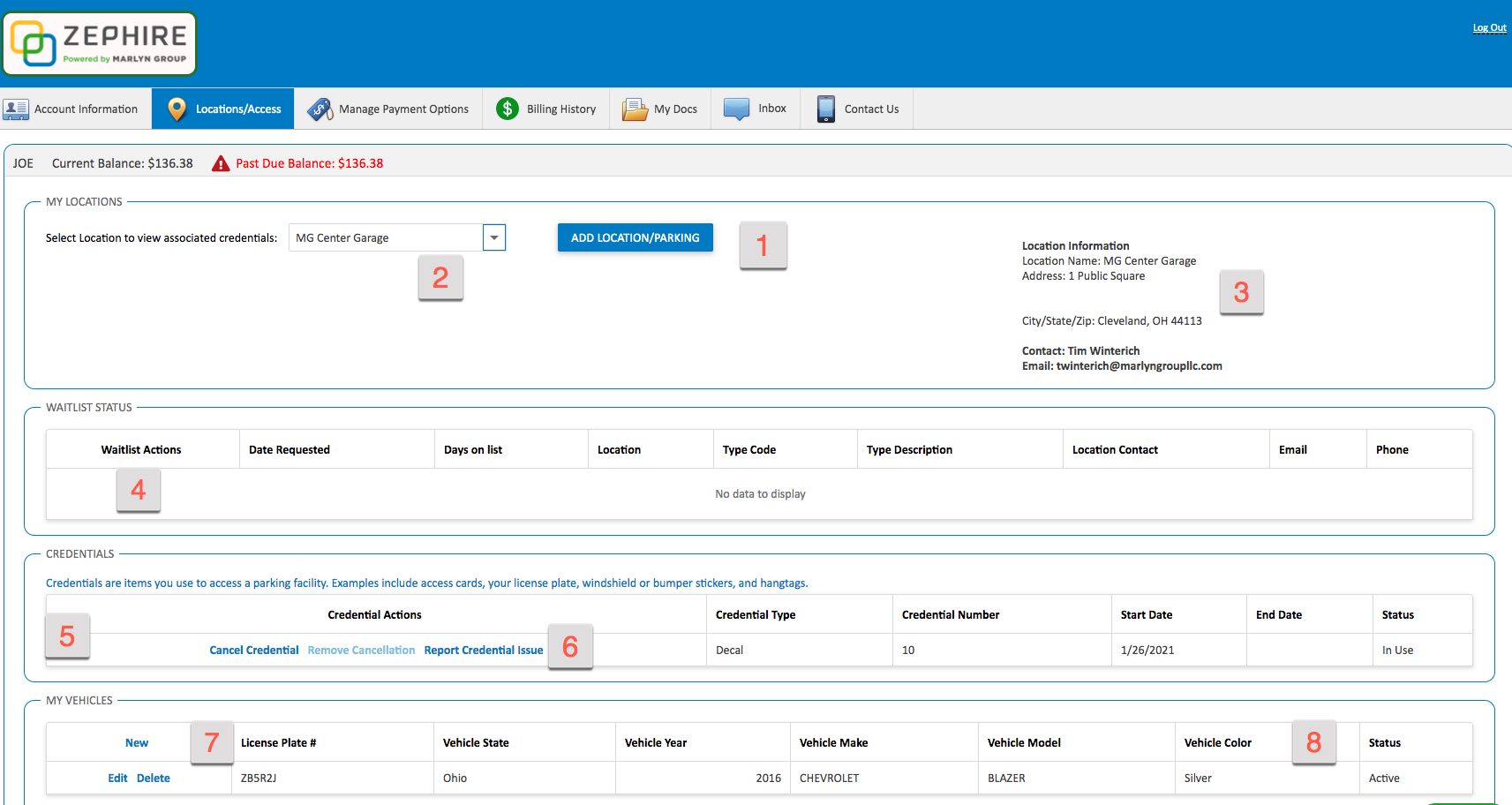Viewport: 1512px width, 805px height.
Task: Click the Inbox tray icon
Action: coord(736,109)
